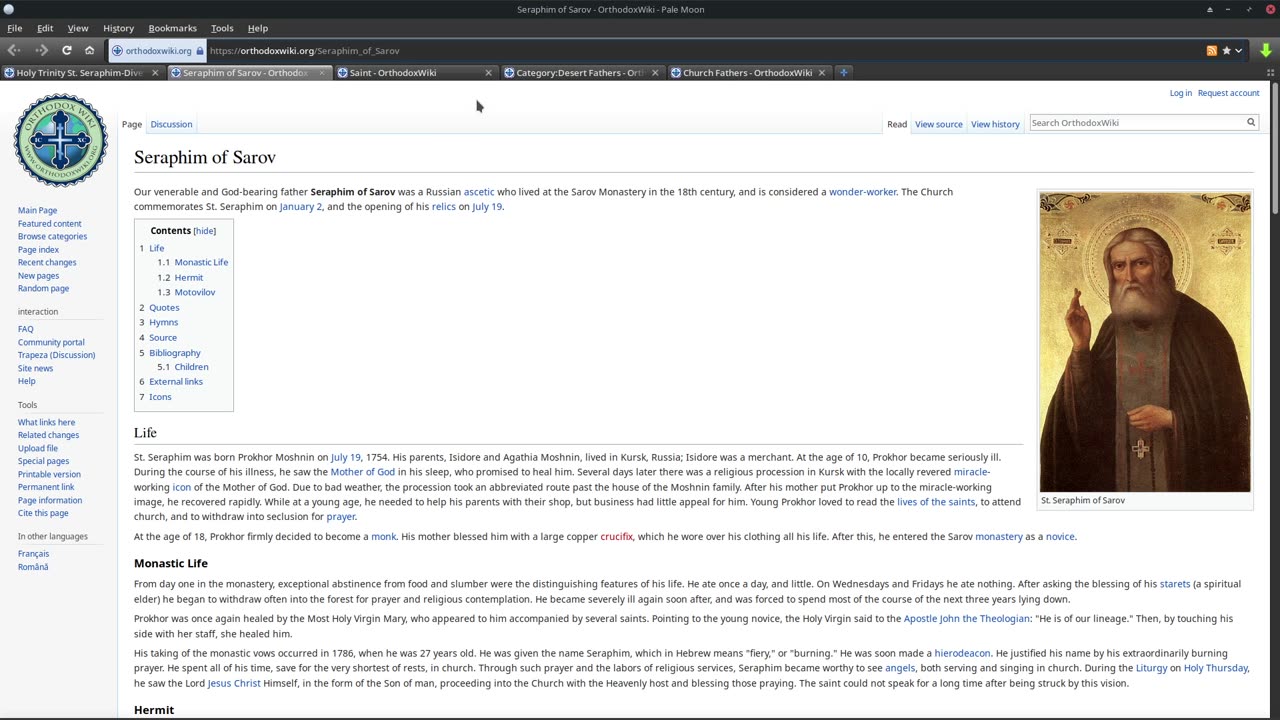1280x720 pixels.
Task: Switch to Română language version
Action: (x=33, y=567)
